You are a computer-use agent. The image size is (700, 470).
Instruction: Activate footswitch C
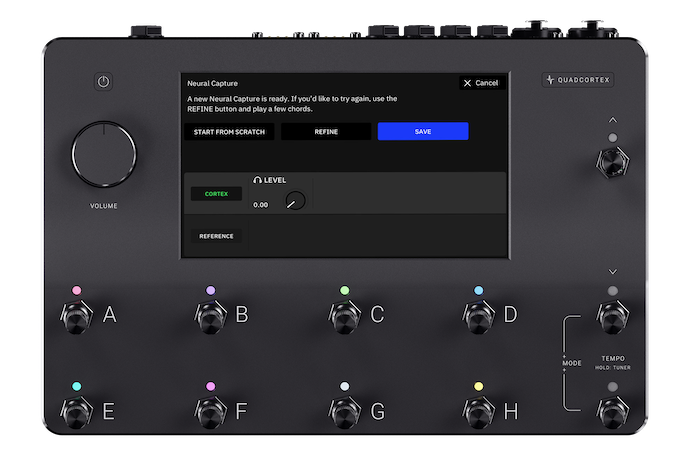(x=344, y=317)
